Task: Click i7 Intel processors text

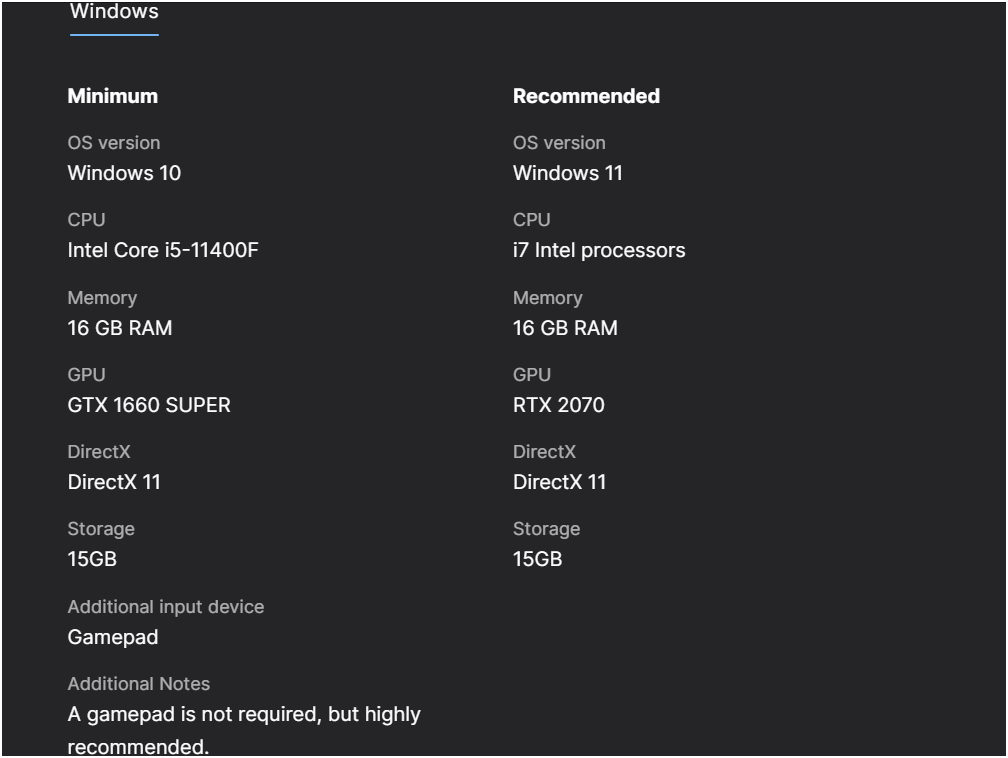Action: [x=599, y=250]
